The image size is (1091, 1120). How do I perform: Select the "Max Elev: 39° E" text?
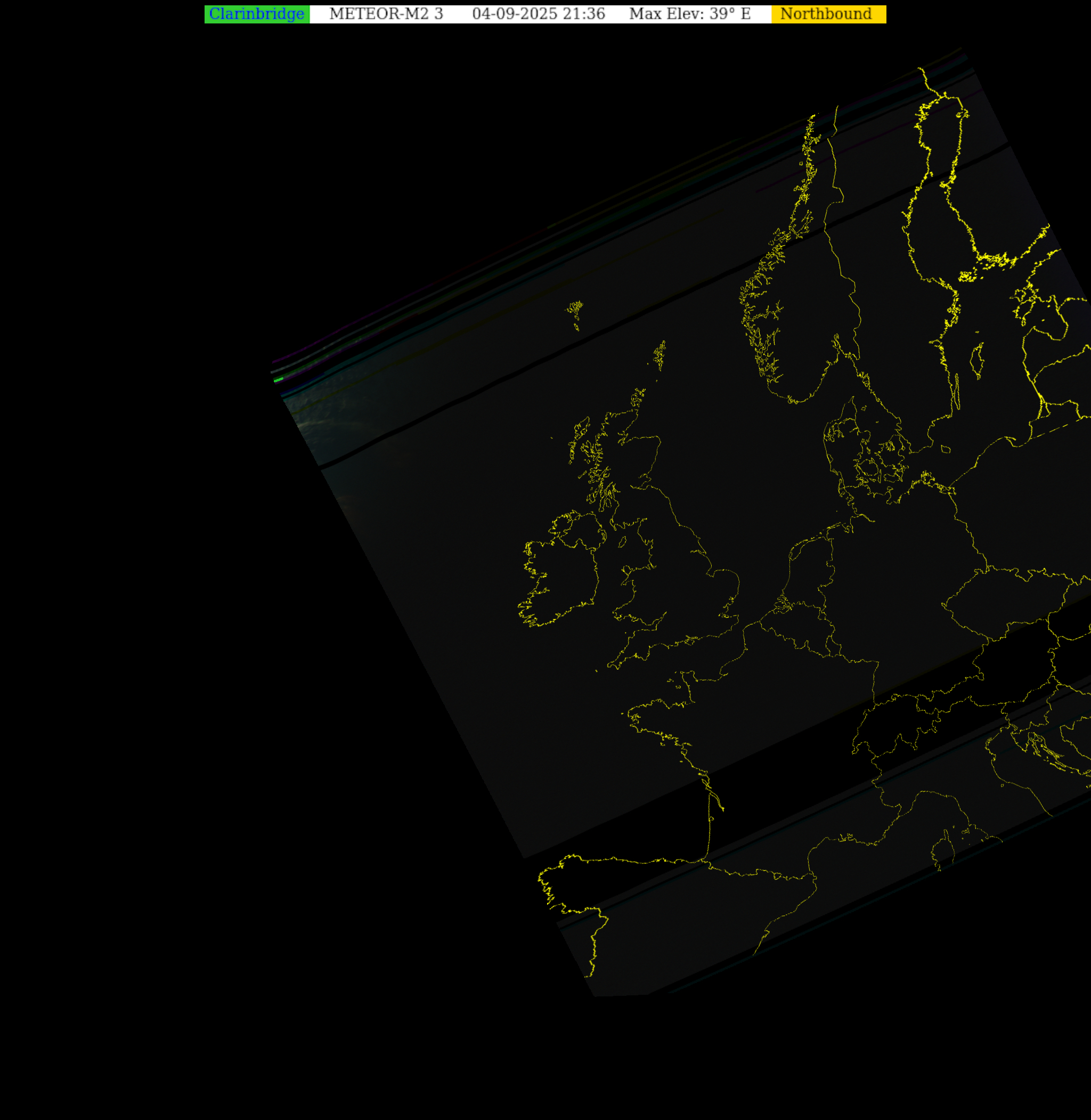pyautogui.click(x=690, y=14)
